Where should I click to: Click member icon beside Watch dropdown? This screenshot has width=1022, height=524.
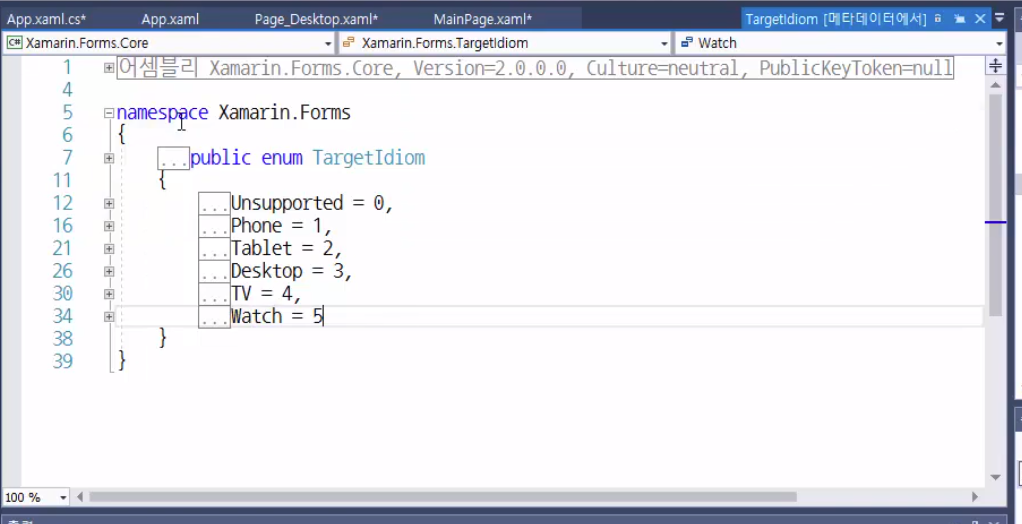pos(686,43)
